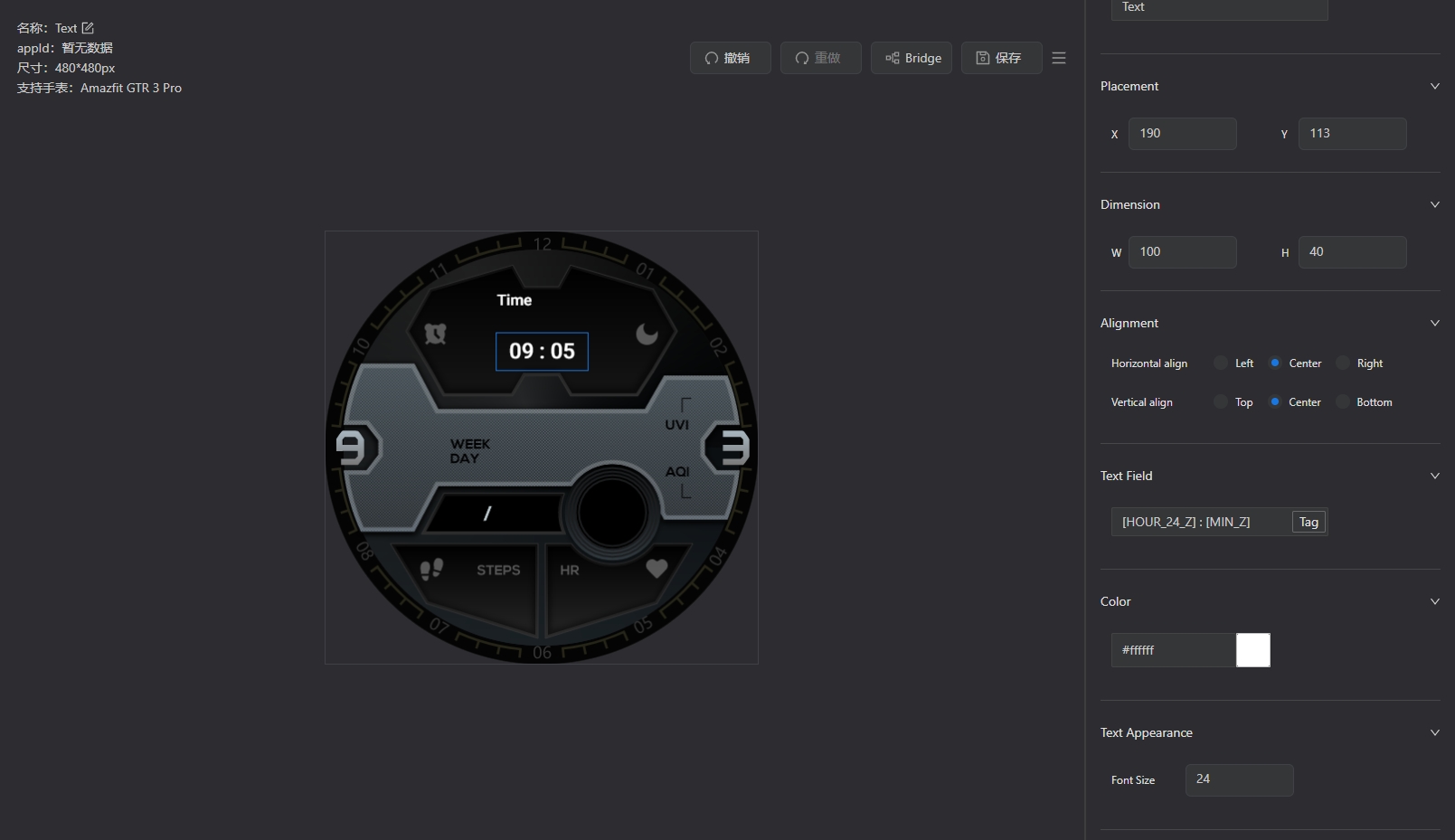Open the hamburger menu icon

pyautogui.click(x=1059, y=58)
